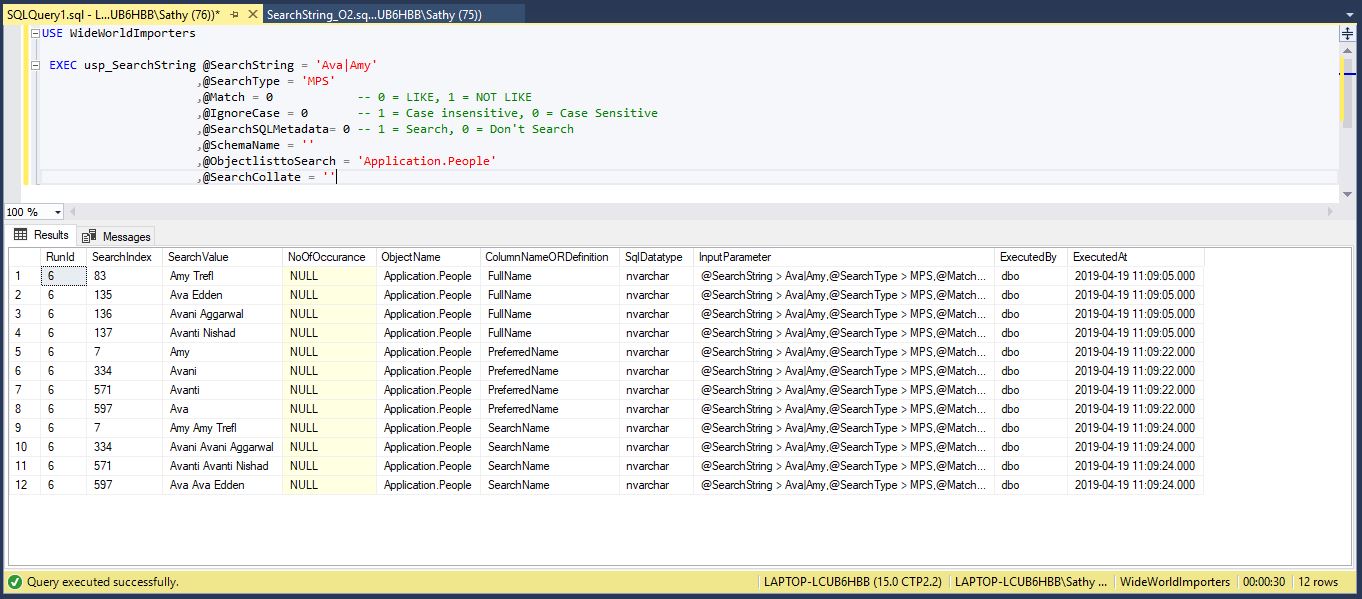Click the @SearchCollate parameter line
1362x599 pixels.
click(269, 177)
